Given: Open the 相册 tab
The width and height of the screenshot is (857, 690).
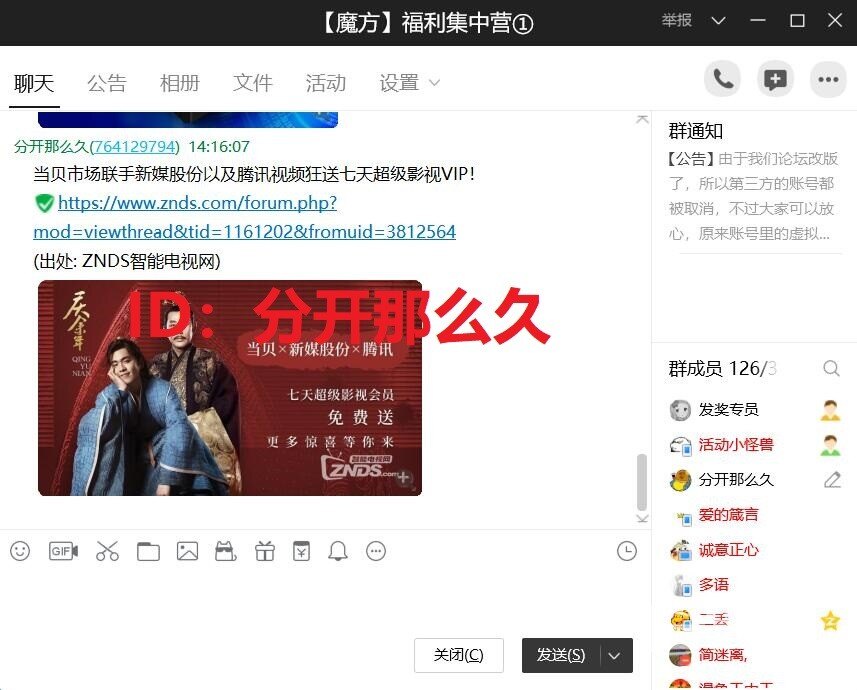Looking at the screenshot, I should [x=179, y=84].
